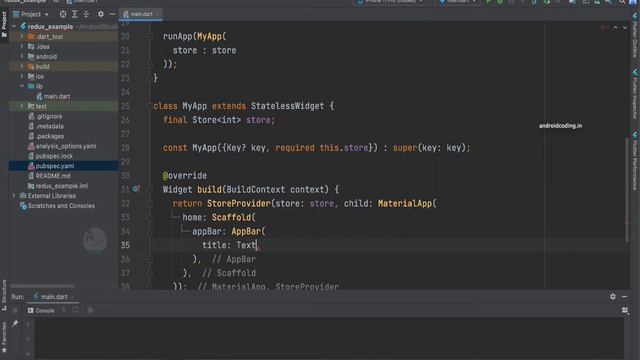Click the Open DevTools icon
This screenshot has height=360, width=640.
[x=90, y=310]
